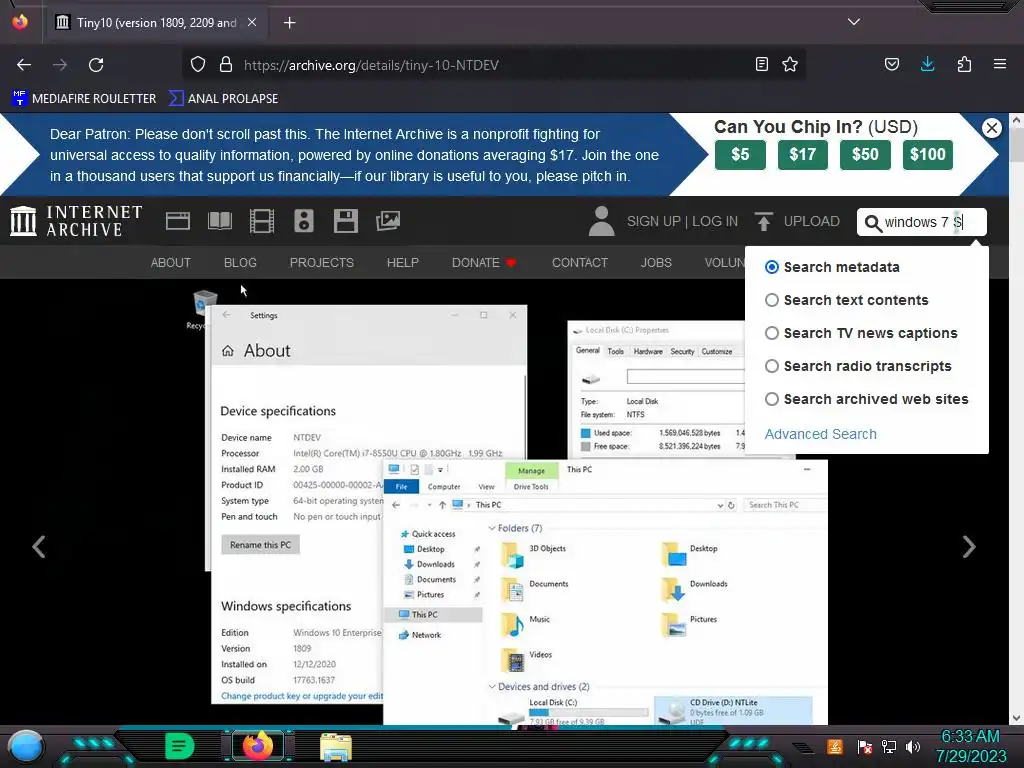Open the Audio speaker icon
The width and height of the screenshot is (1024, 768).
tap(304, 221)
